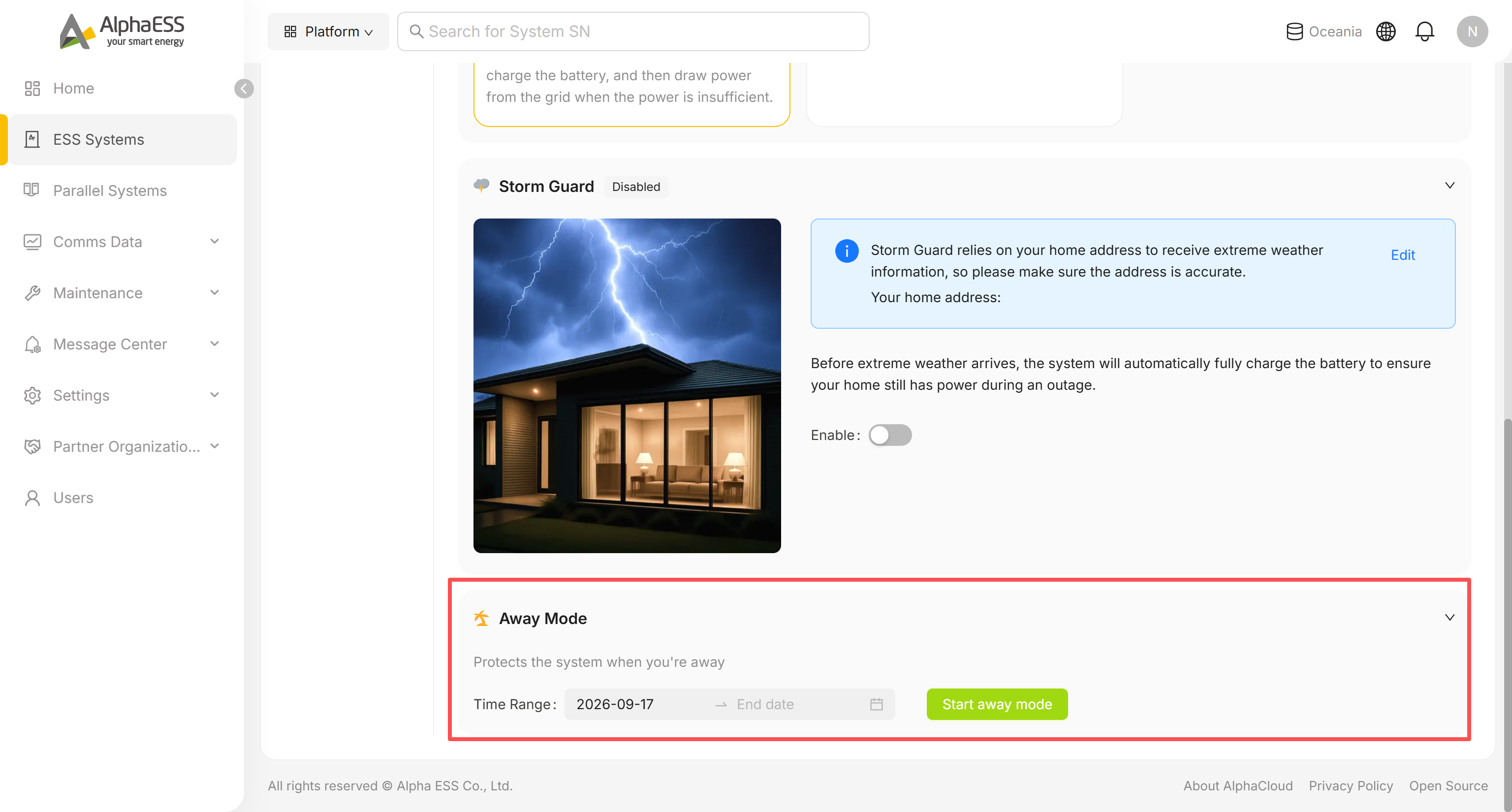Click the End date field
This screenshot has height=812, width=1512.
797,704
